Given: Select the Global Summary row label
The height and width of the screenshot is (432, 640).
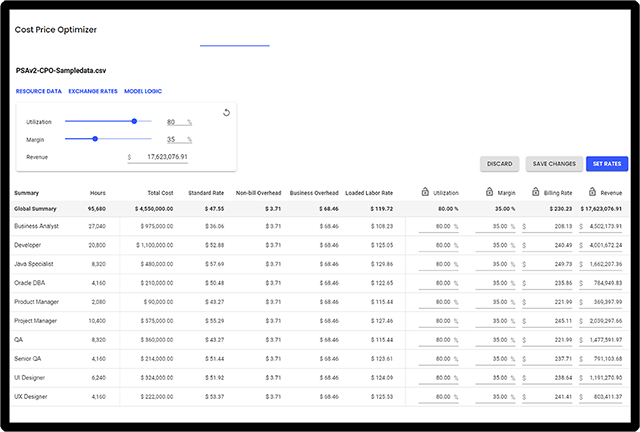Looking at the screenshot, I should point(35,209).
